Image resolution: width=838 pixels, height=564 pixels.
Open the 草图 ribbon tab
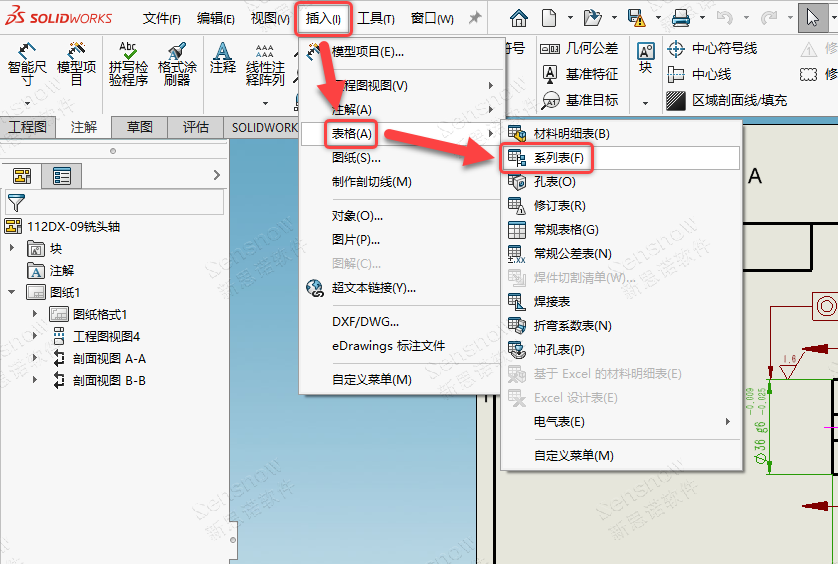[x=139, y=127]
